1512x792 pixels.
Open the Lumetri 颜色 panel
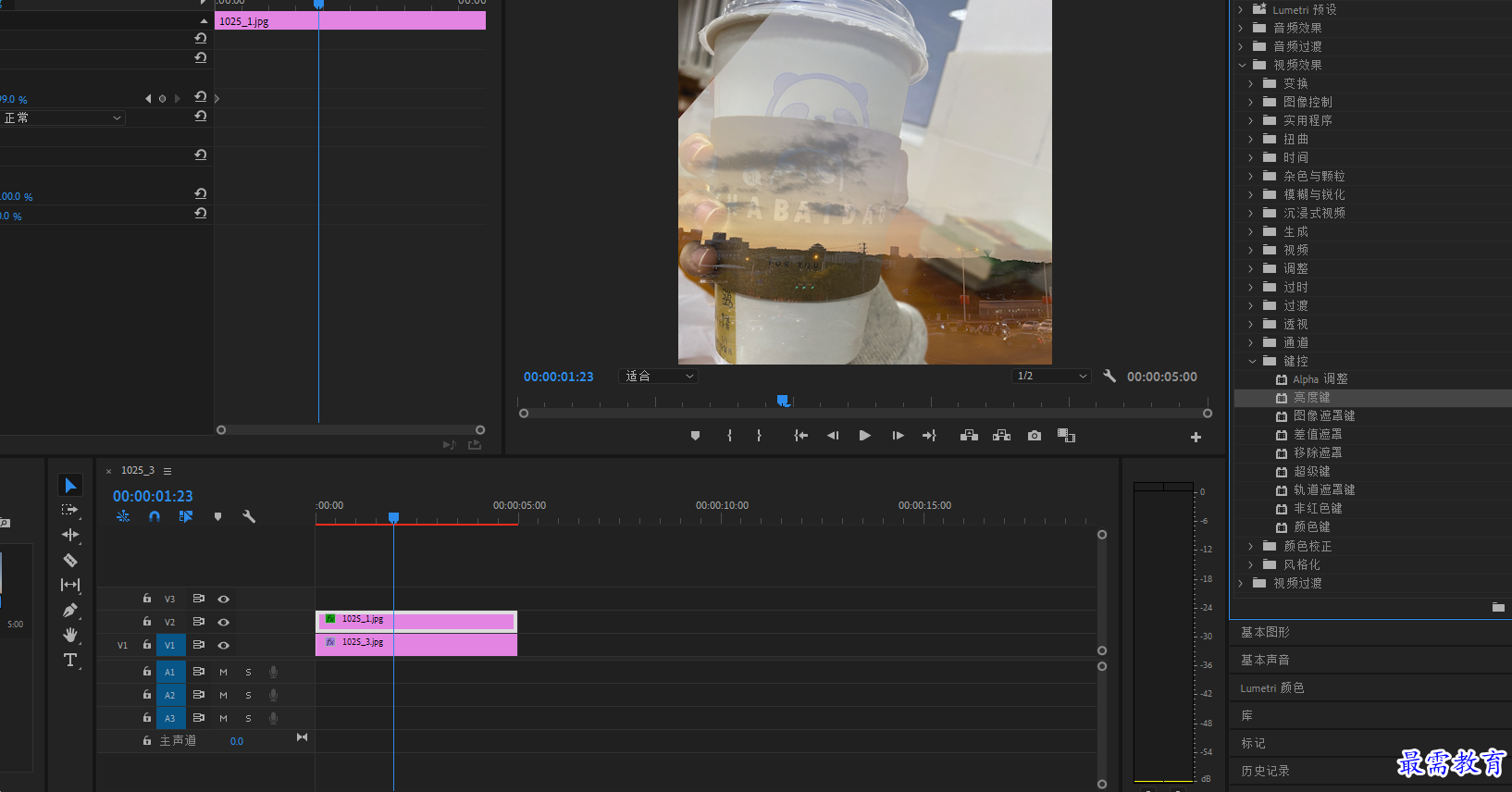coord(1272,687)
